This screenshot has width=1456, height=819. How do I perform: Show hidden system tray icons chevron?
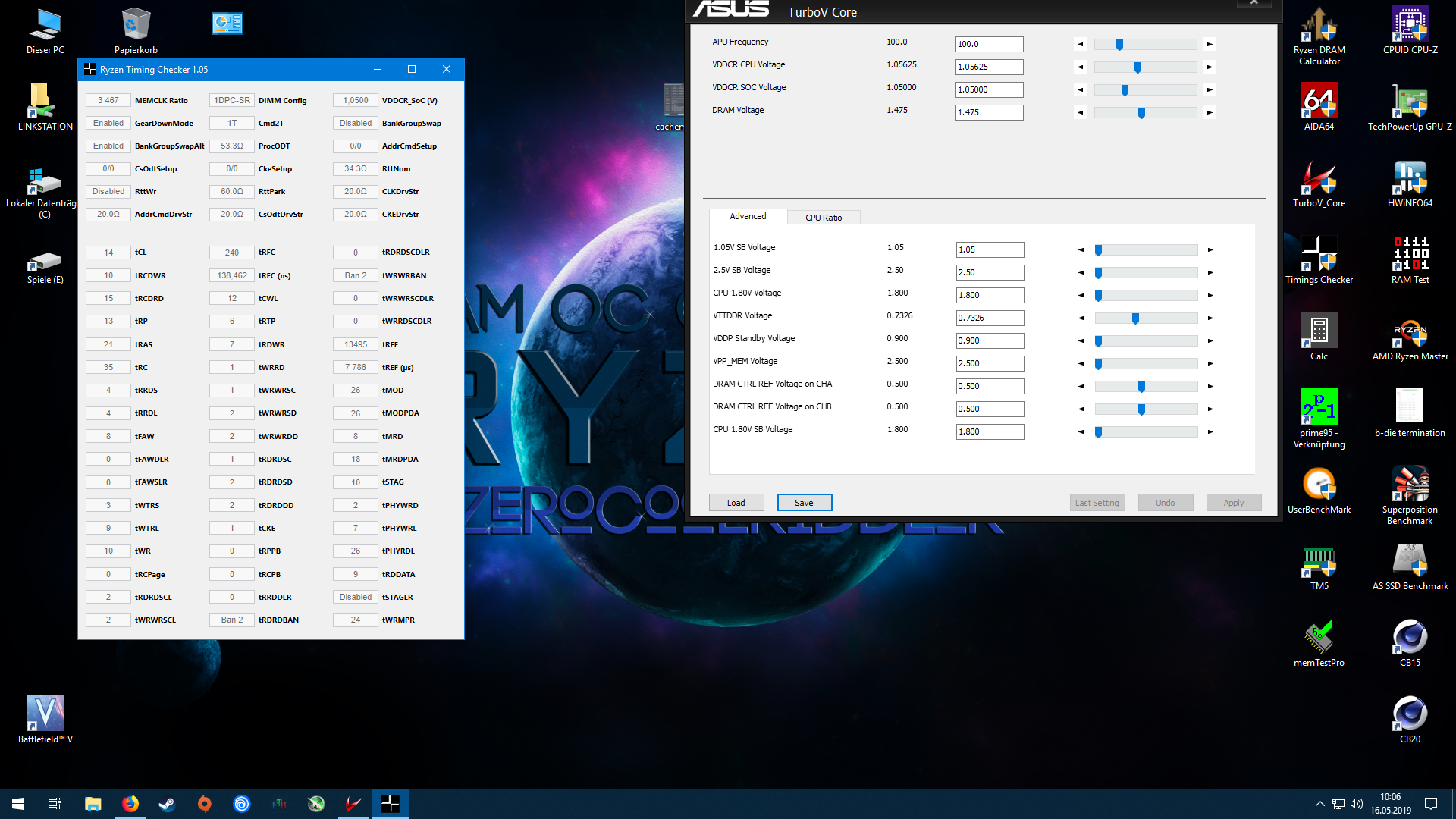1319,804
